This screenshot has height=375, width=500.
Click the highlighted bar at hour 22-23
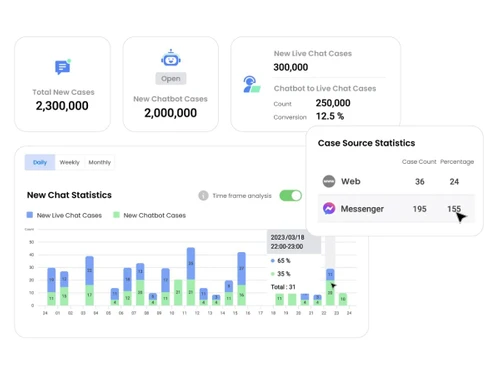click(330, 287)
